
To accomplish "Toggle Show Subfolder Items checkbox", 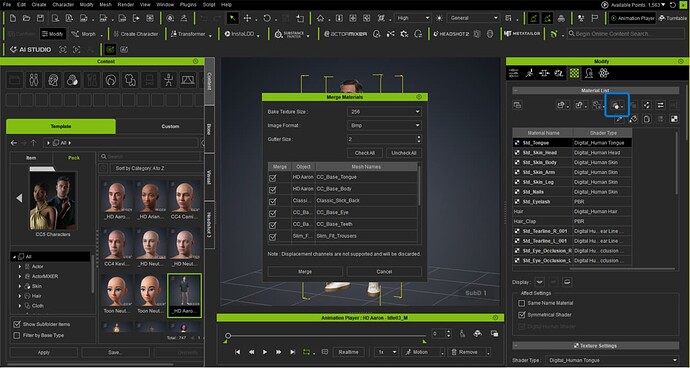I will click(17, 324).
